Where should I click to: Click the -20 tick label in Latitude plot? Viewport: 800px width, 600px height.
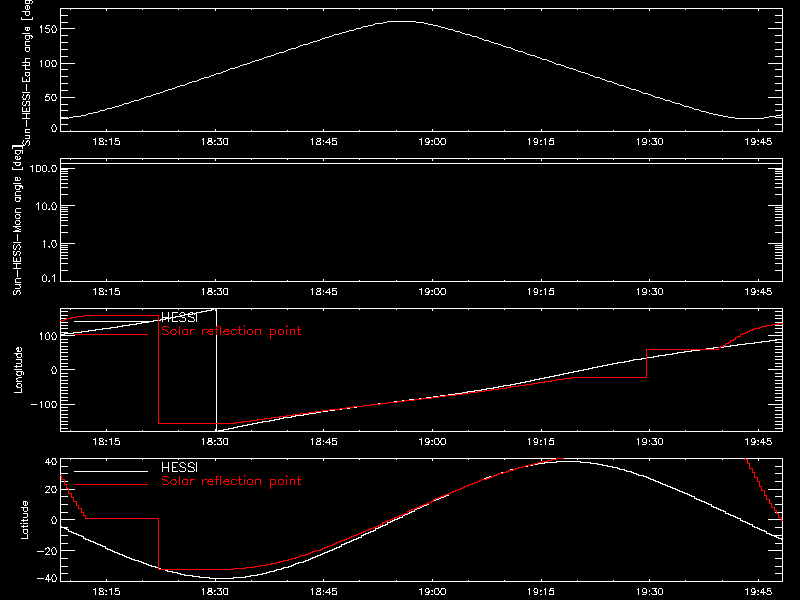click(47, 551)
